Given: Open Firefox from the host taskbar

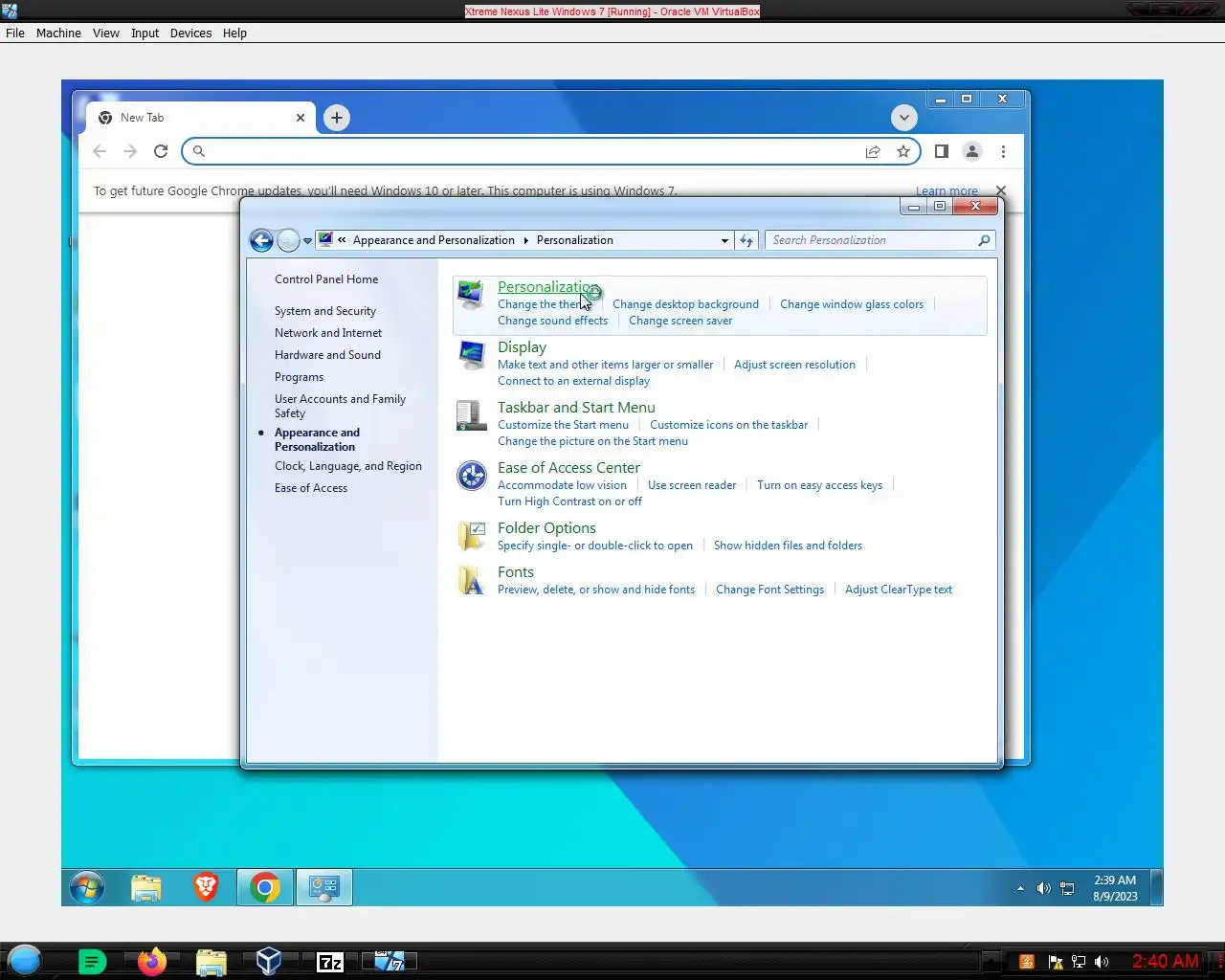Looking at the screenshot, I should click(x=151, y=962).
